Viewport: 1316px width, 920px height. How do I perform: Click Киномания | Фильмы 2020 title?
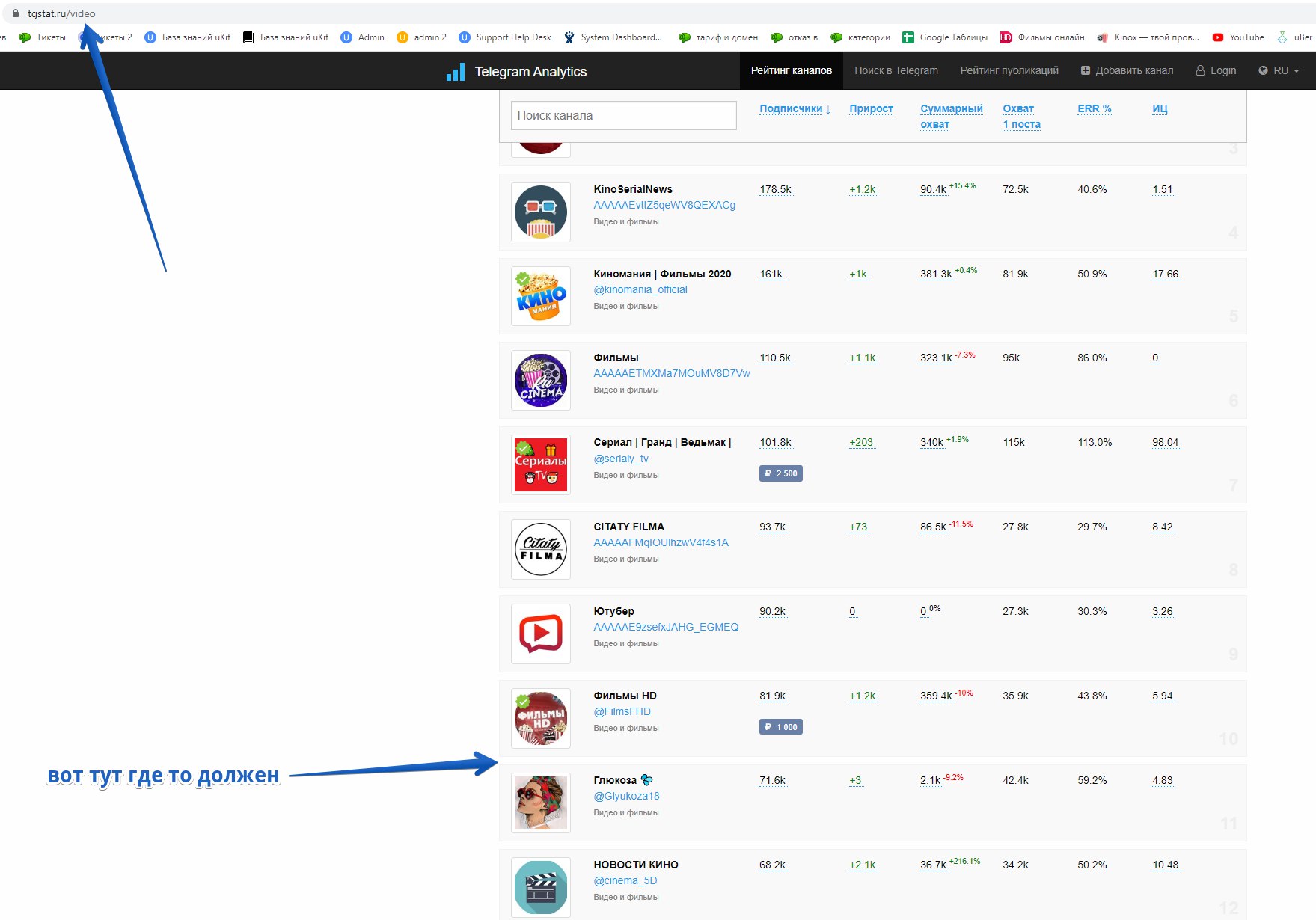[662, 274]
